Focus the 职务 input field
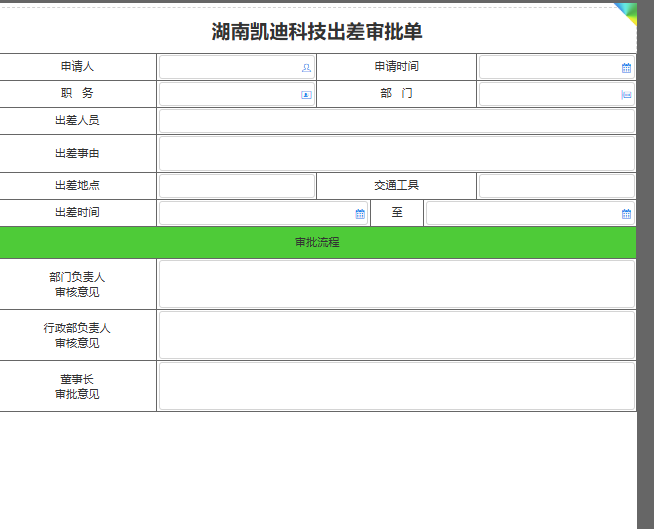Screen dimensions: 654x529 (236, 94)
